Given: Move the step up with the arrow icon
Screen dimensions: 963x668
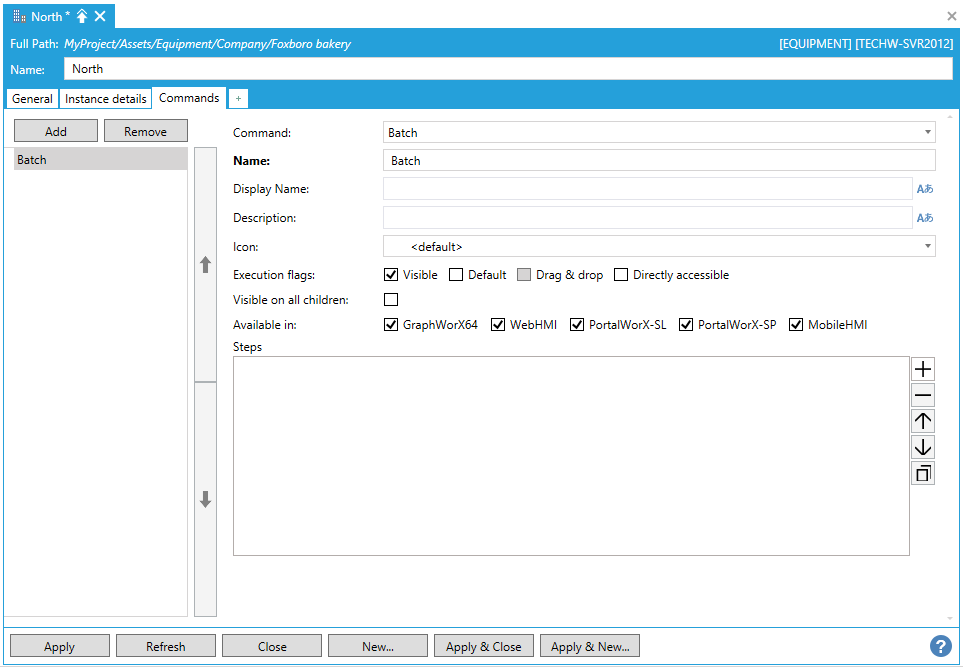Looking at the screenshot, I should (923, 421).
